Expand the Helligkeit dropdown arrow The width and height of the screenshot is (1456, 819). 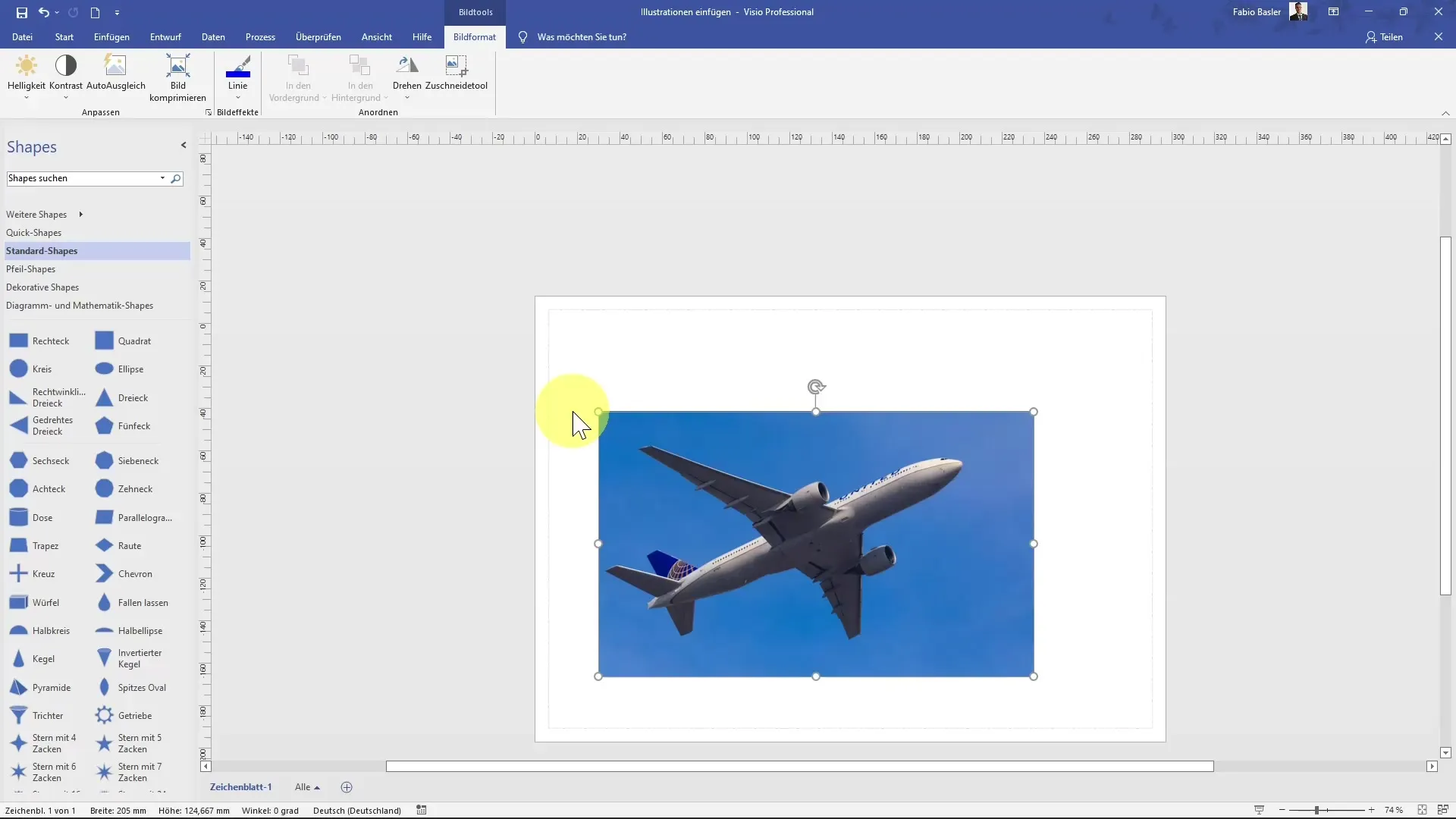click(x=26, y=98)
